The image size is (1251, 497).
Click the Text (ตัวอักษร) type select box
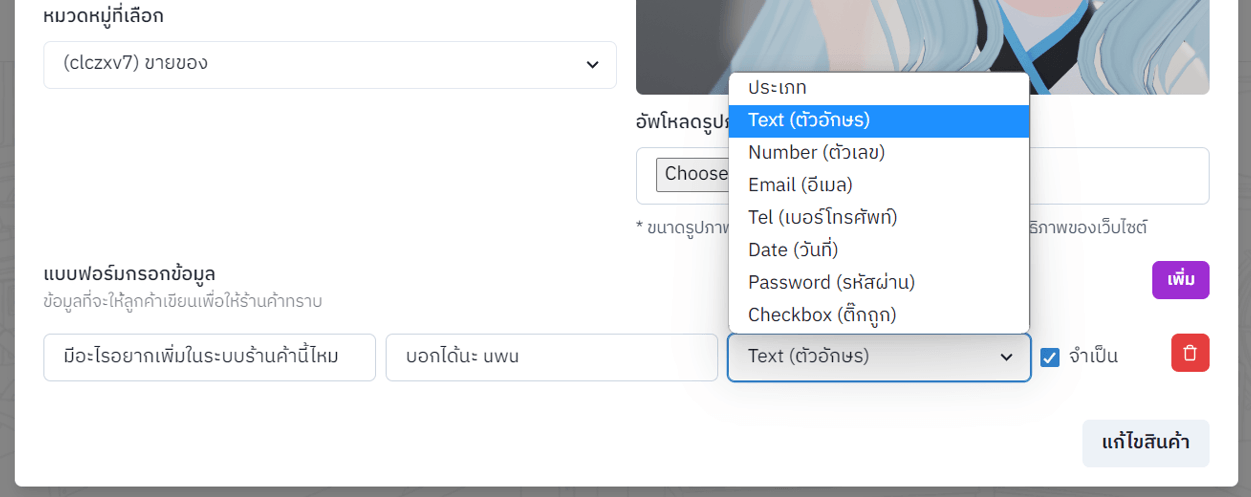(x=879, y=357)
